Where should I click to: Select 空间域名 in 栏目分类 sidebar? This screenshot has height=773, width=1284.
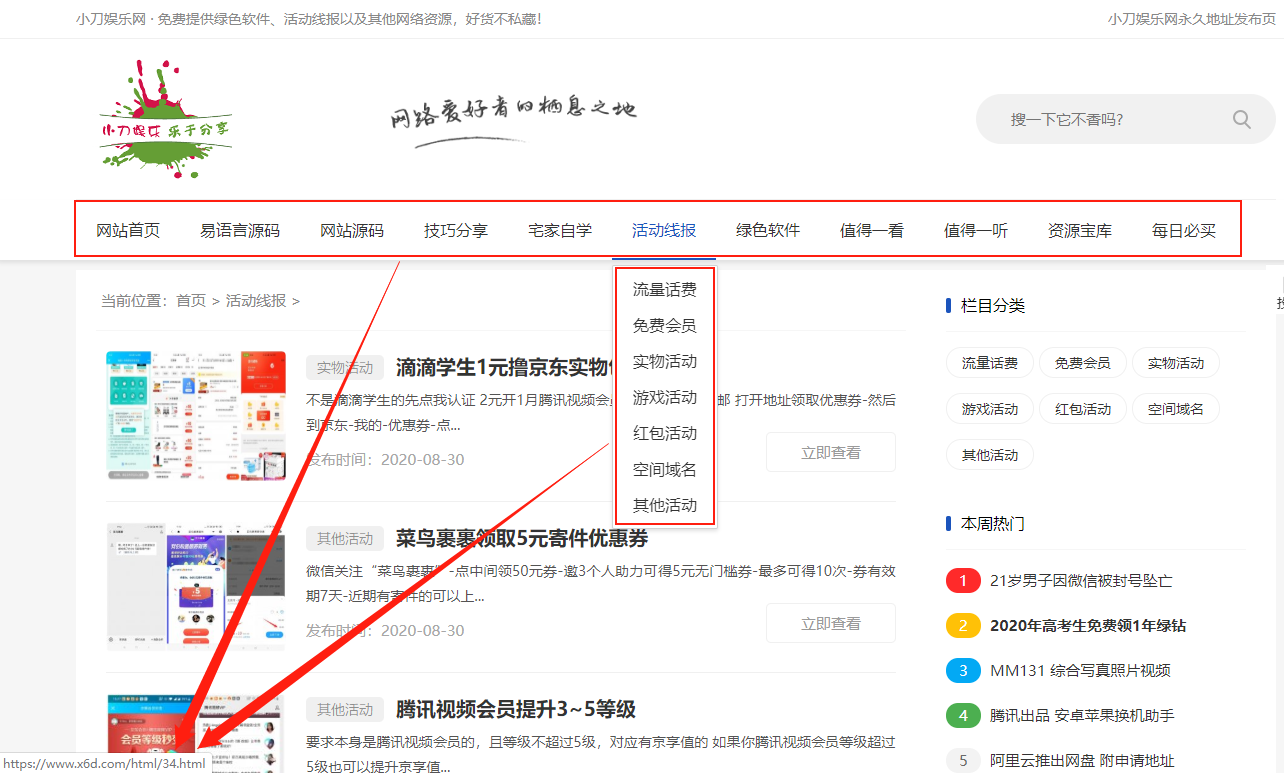[1176, 409]
